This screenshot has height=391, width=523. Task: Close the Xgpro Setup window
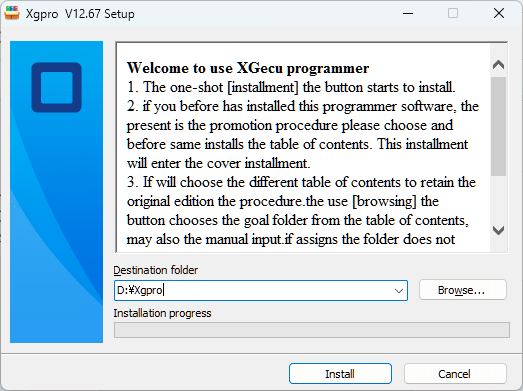pyautogui.click(x=499, y=13)
